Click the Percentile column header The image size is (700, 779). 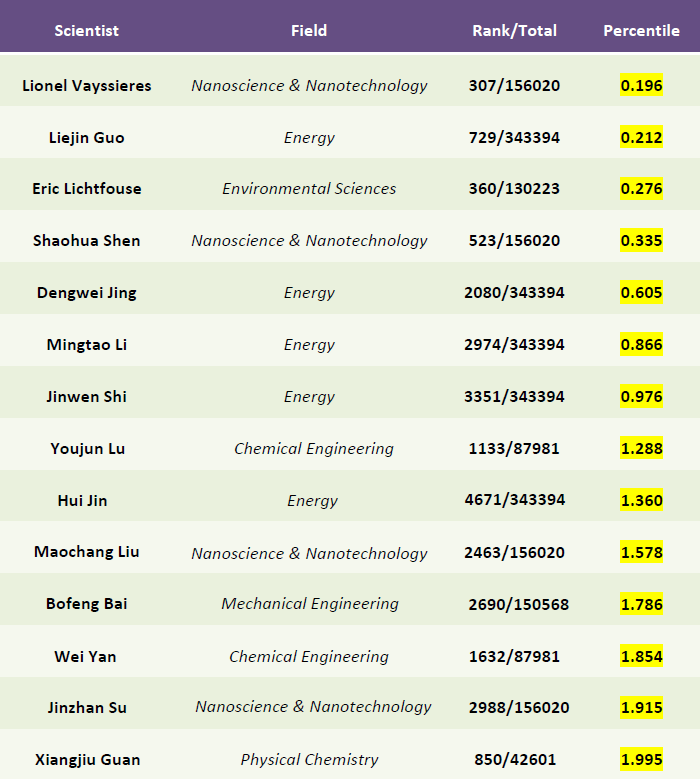point(641,30)
